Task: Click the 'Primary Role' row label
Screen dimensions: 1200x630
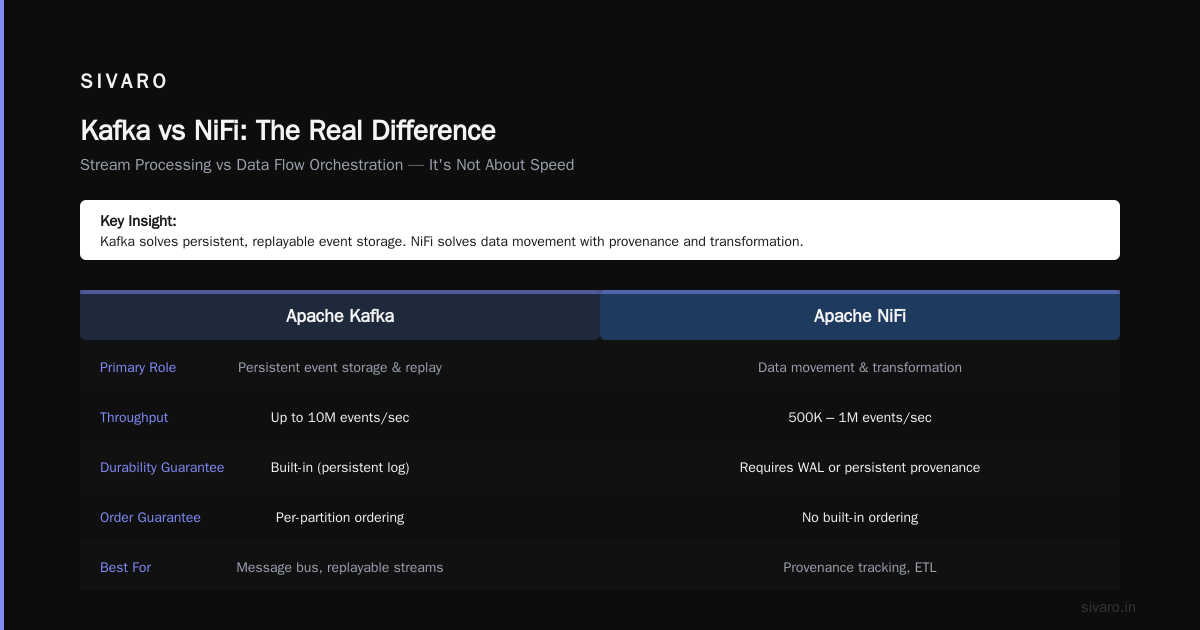Action: (138, 367)
